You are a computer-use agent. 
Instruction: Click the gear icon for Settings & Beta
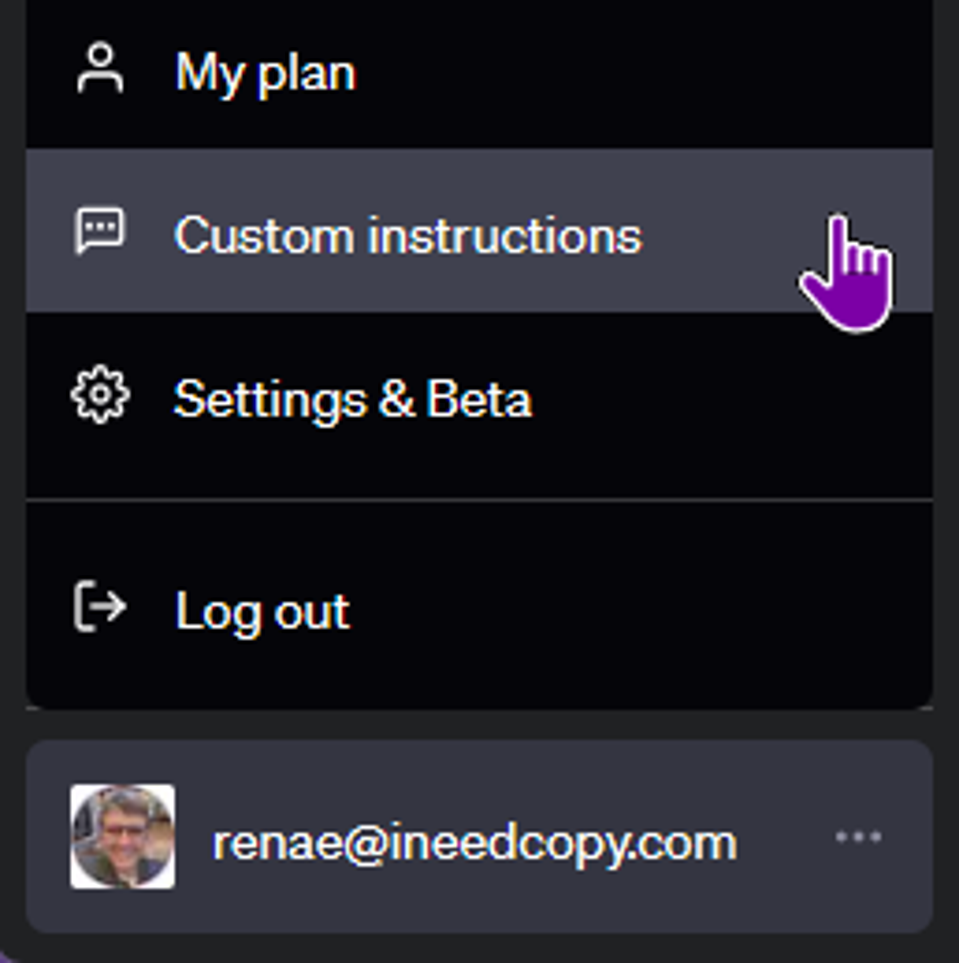pos(100,396)
